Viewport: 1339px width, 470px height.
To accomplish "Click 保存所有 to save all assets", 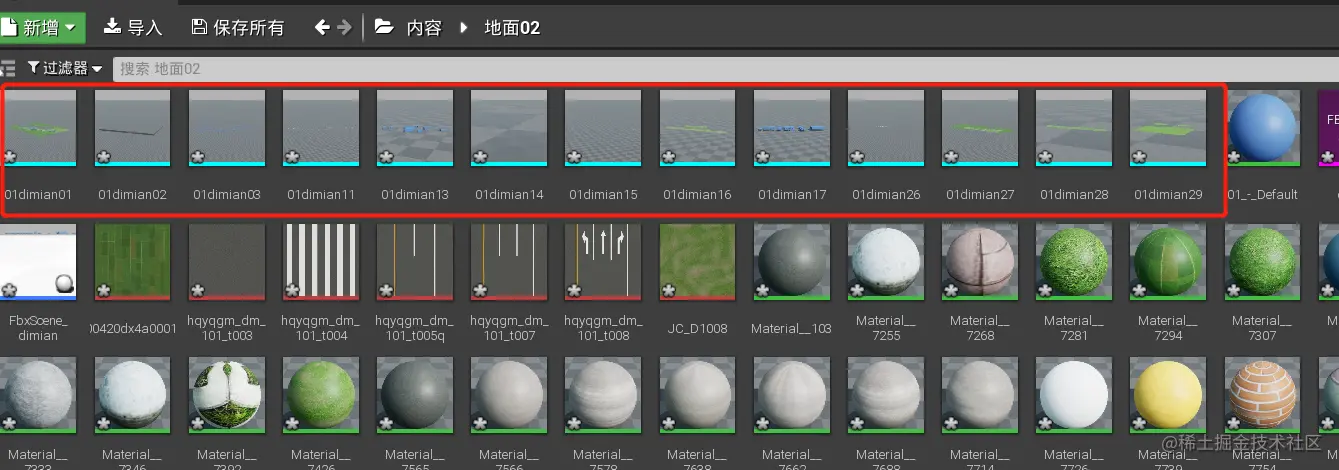I will [238, 27].
